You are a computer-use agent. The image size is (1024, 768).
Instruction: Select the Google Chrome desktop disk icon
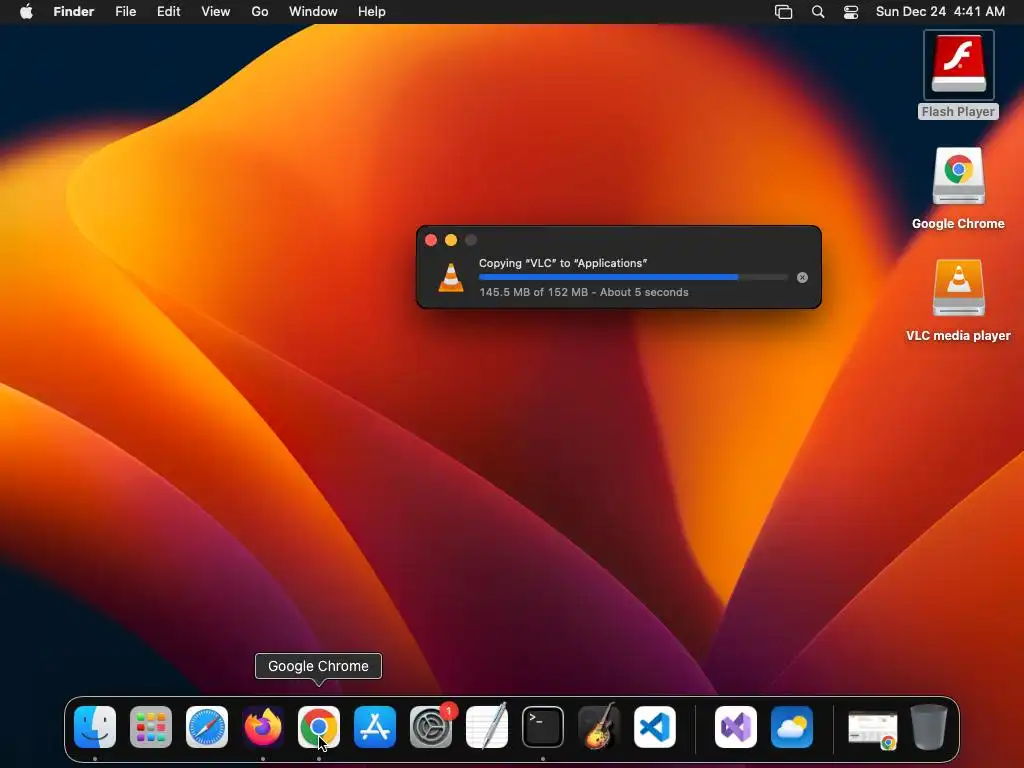pos(959,176)
